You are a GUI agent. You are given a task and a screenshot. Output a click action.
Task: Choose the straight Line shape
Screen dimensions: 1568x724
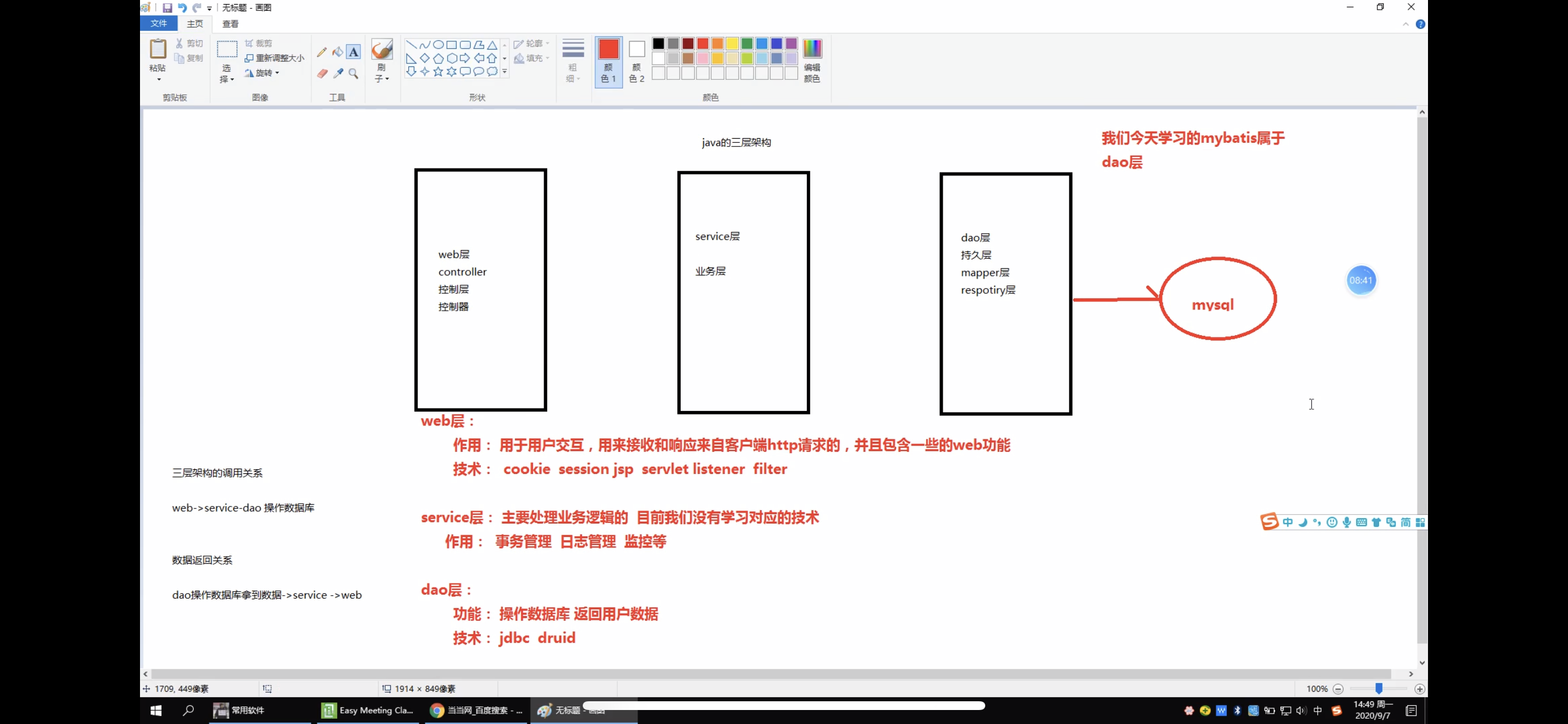click(411, 44)
